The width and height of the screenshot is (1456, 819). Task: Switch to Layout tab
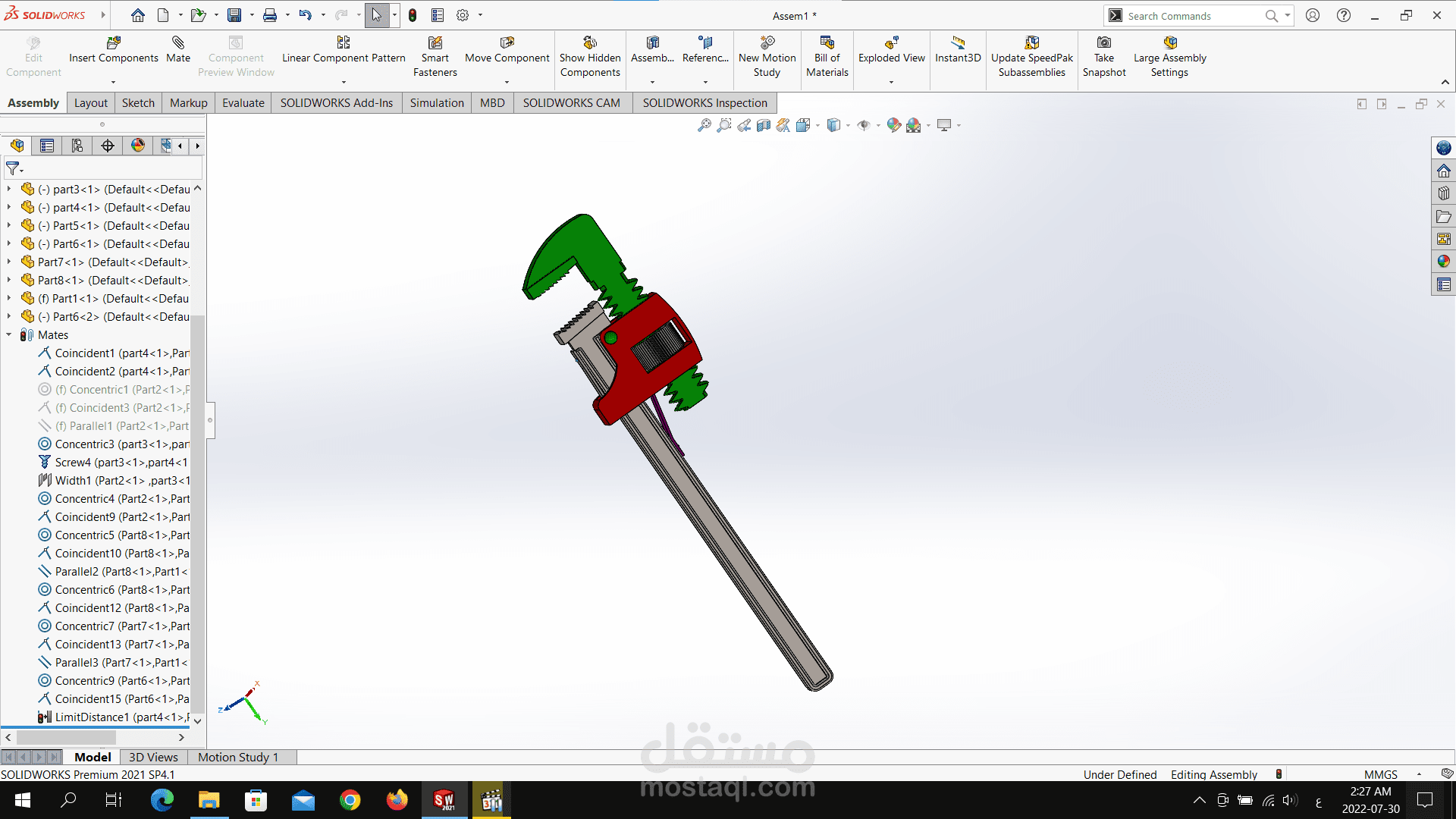click(x=91, y=103)
